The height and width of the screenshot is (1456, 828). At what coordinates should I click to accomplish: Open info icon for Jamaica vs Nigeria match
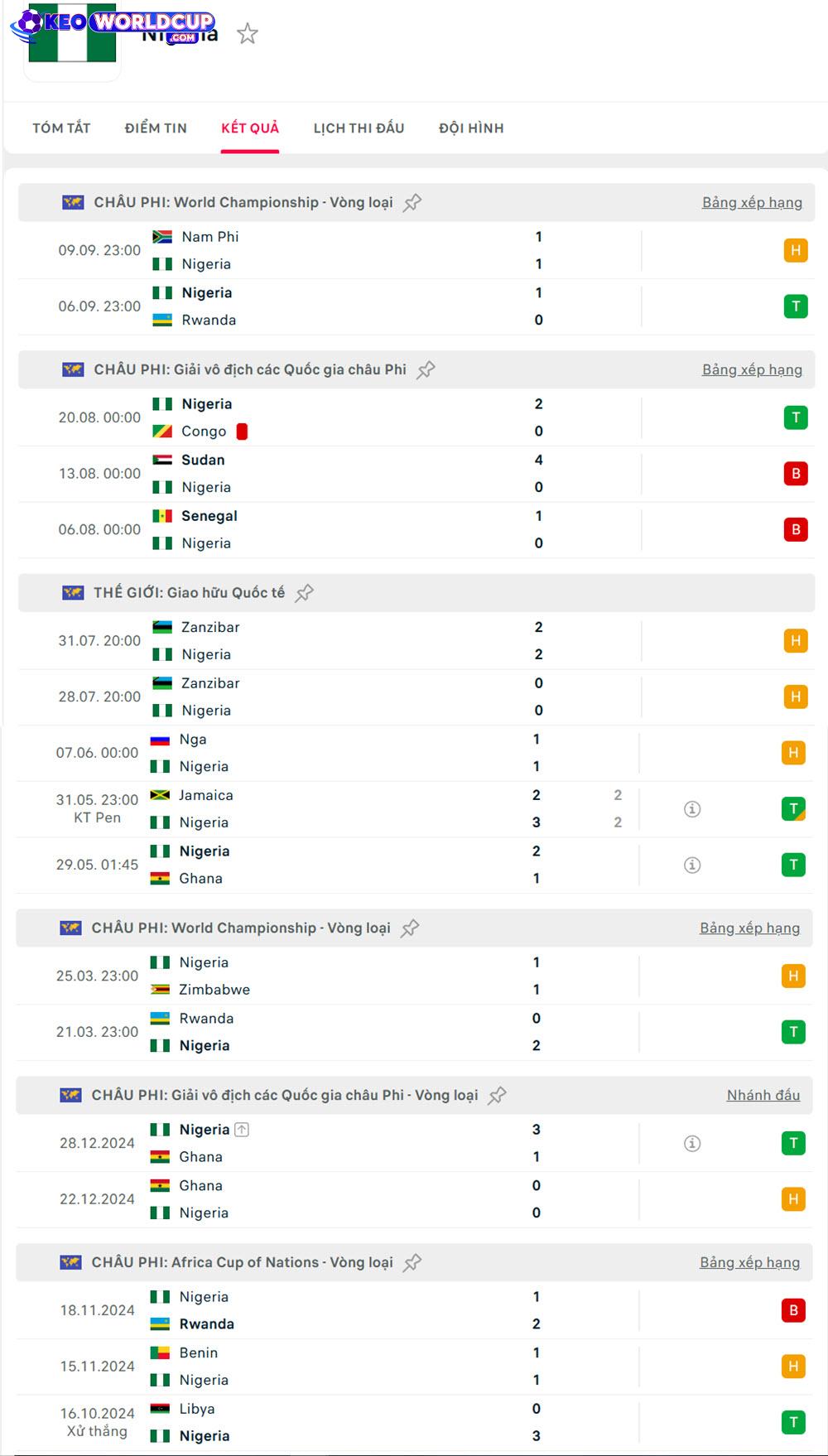tap(692, 809)
